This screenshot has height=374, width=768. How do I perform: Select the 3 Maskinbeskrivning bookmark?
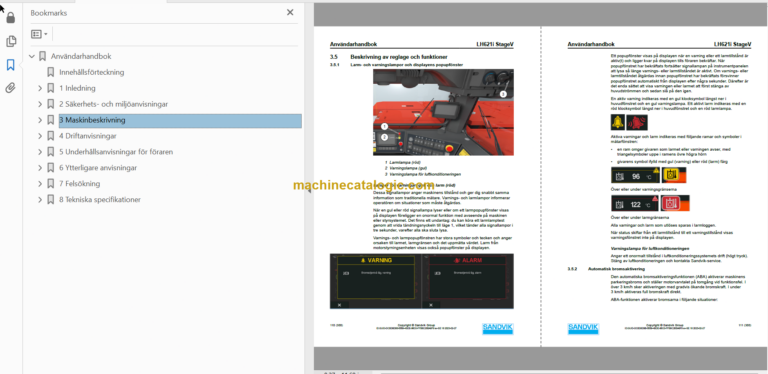92,120
